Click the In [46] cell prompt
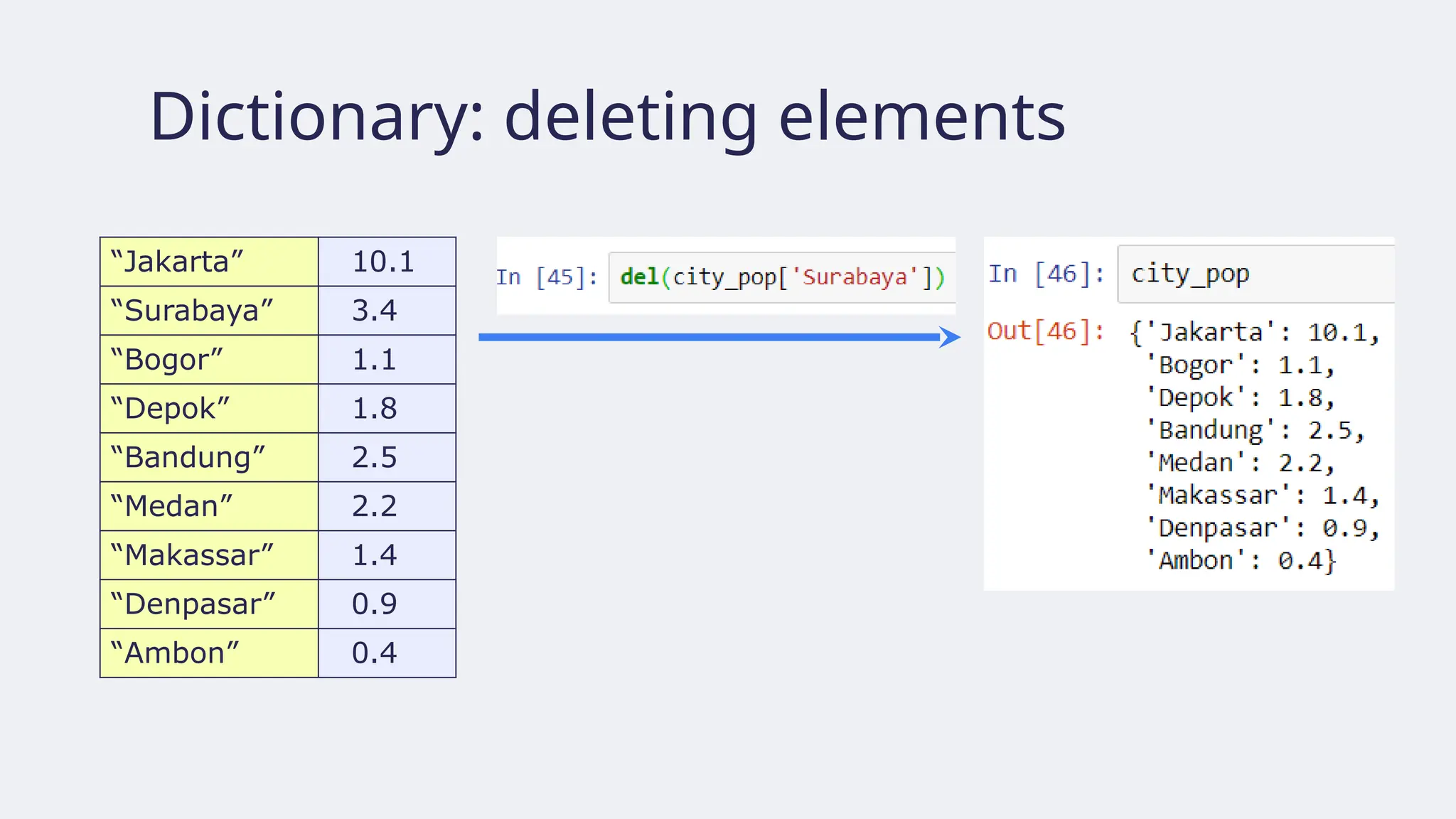This screenshot has width=1456, height=819. (1046, 274)
